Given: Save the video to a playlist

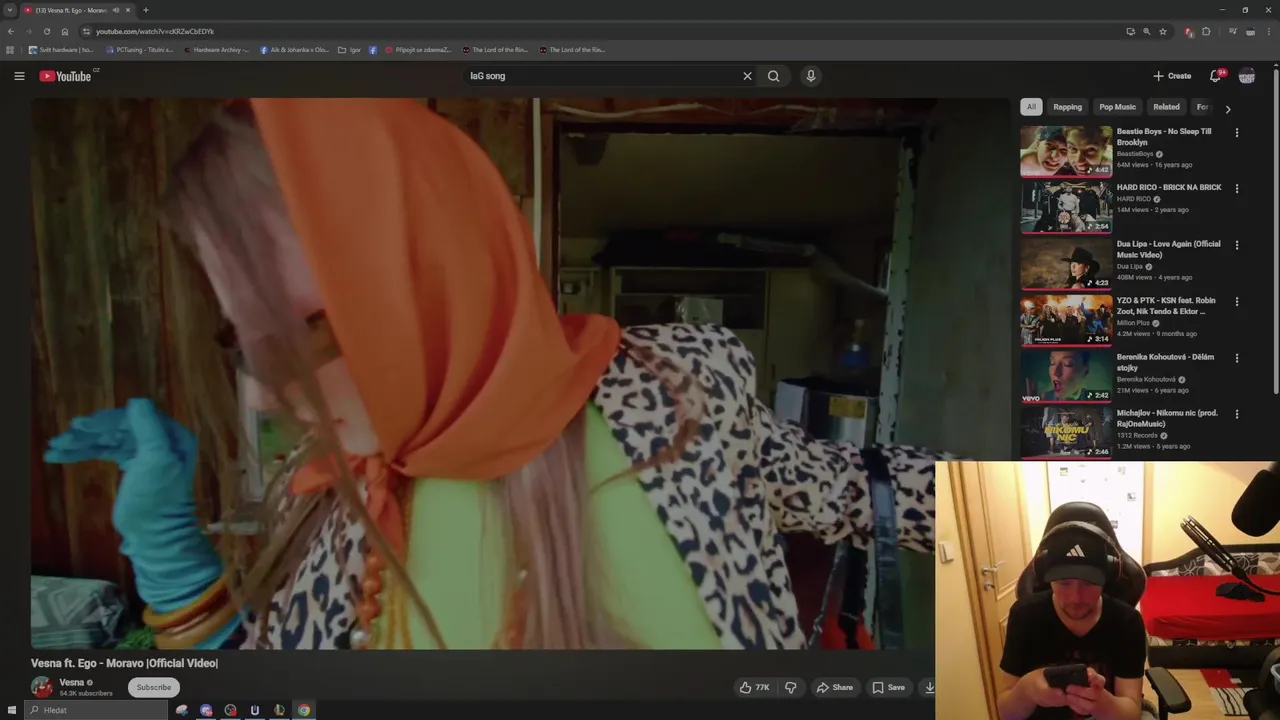Looking at the screenshot, I should 888,687.
